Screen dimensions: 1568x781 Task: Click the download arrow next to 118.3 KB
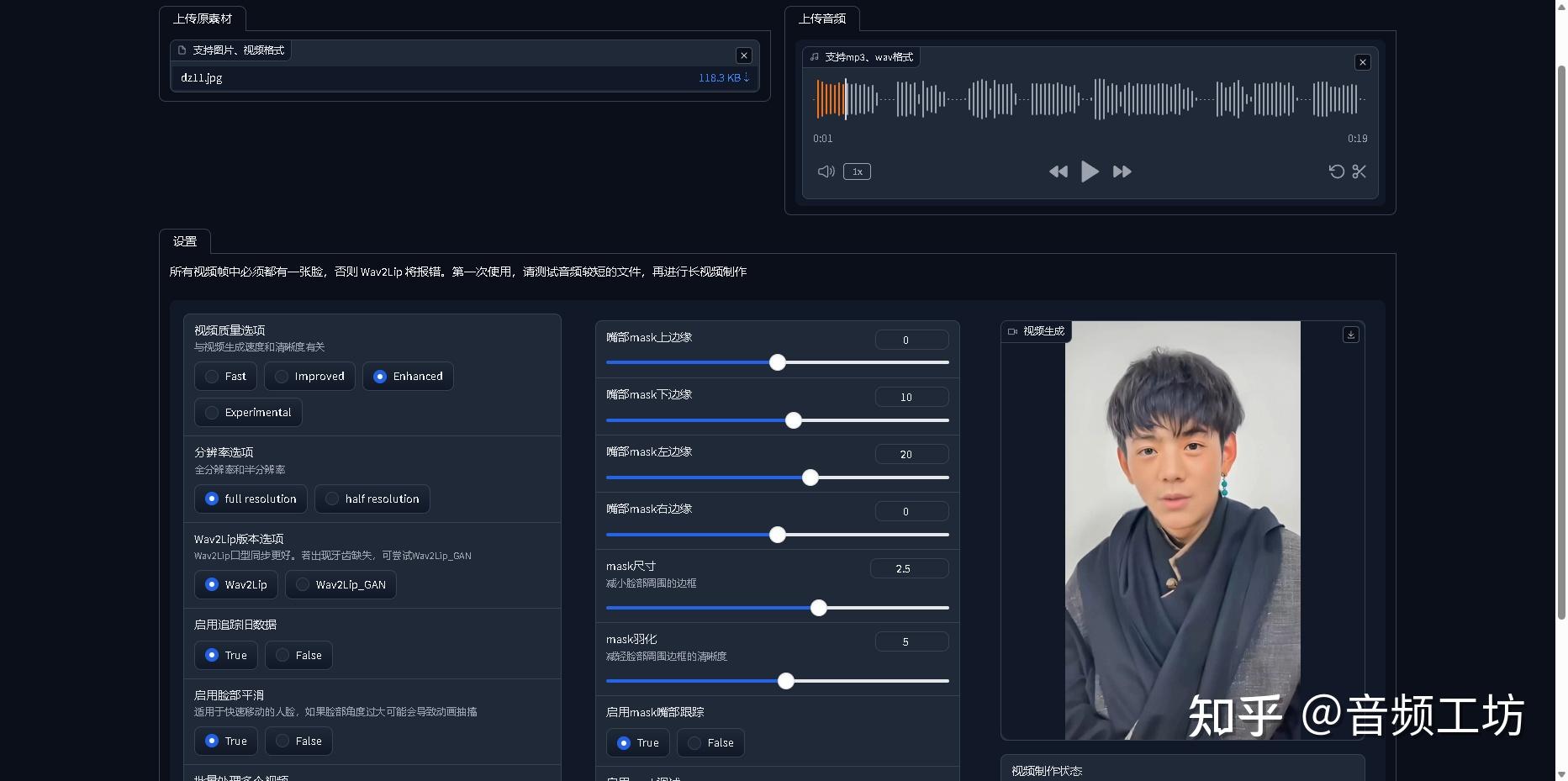(747, 77)
